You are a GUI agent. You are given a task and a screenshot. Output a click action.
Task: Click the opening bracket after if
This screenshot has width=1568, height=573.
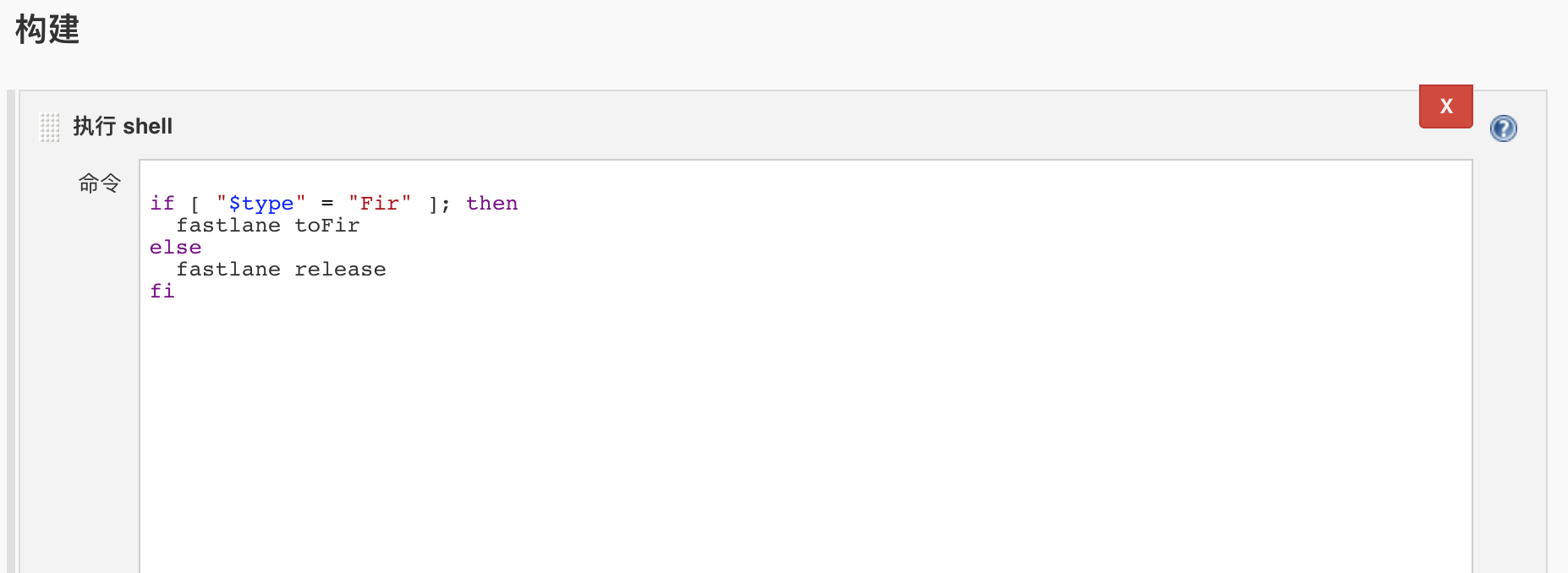pyautogui.click(x=195, y=205)
